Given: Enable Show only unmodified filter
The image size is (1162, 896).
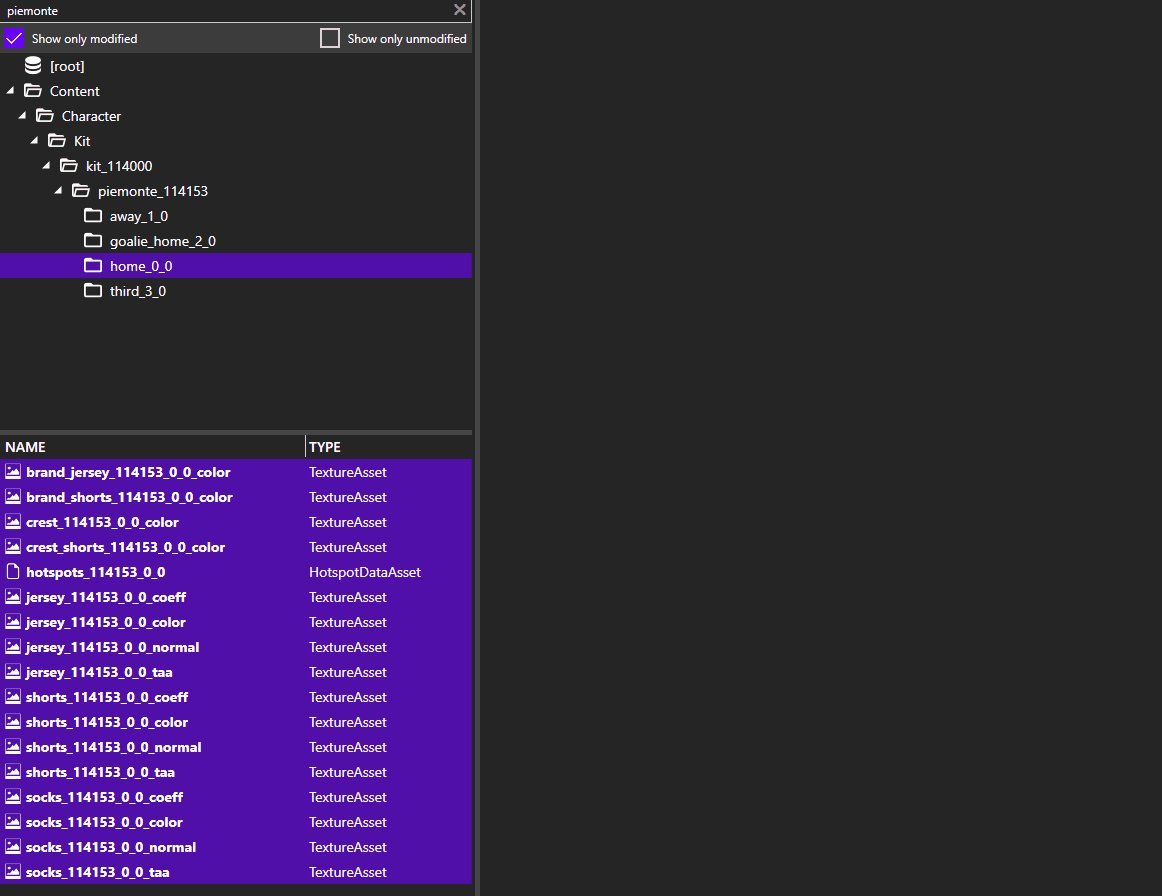Looking at the screenshot, I should (x=329, y=38).
